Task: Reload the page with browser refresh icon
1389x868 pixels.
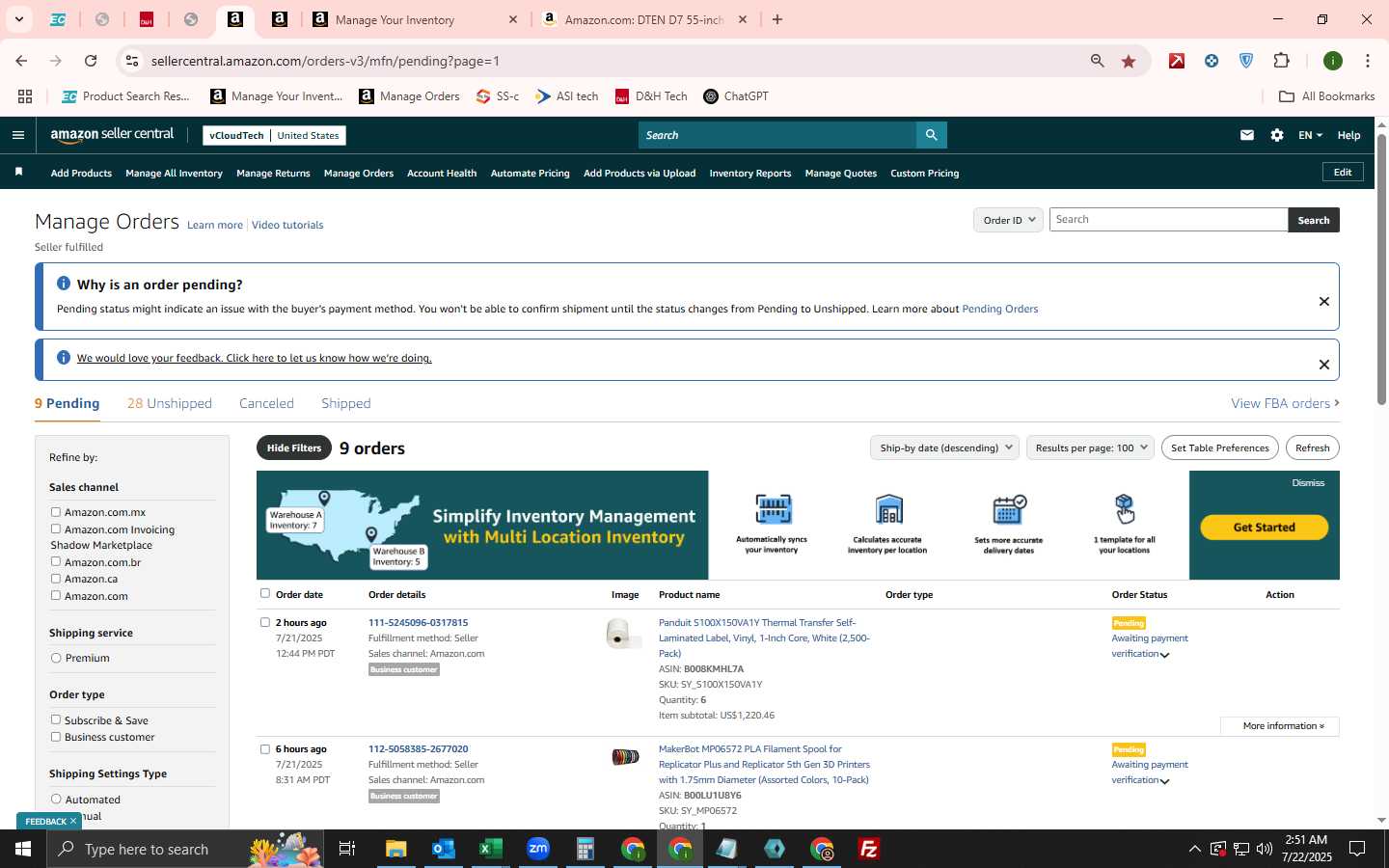Action: coord(91,61)
